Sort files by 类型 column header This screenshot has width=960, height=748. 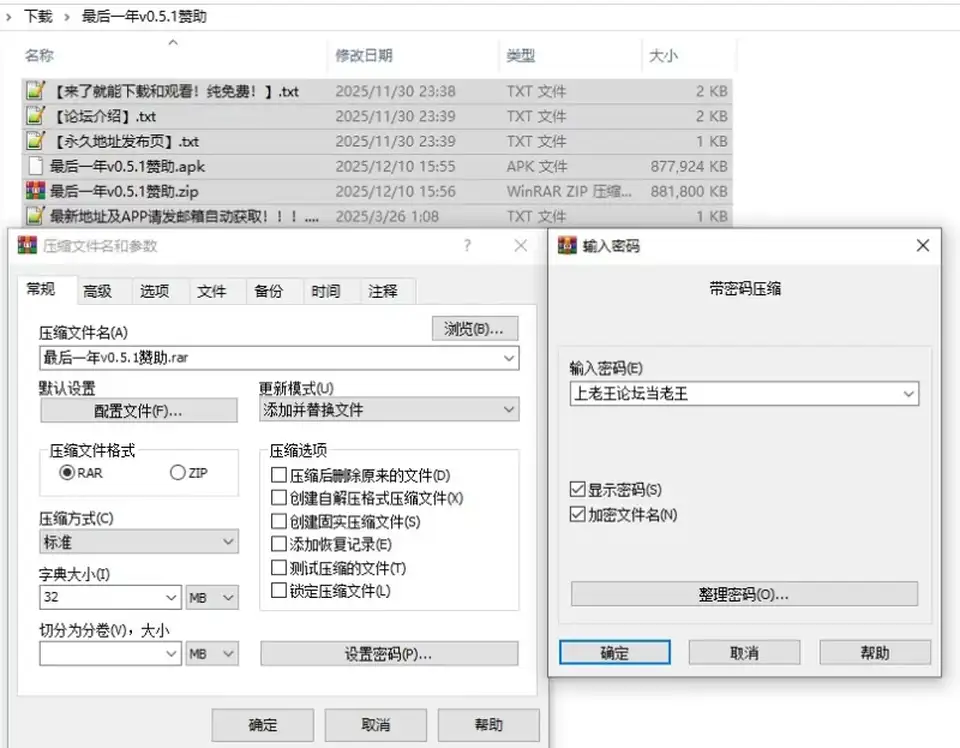[x=520, y=56]
